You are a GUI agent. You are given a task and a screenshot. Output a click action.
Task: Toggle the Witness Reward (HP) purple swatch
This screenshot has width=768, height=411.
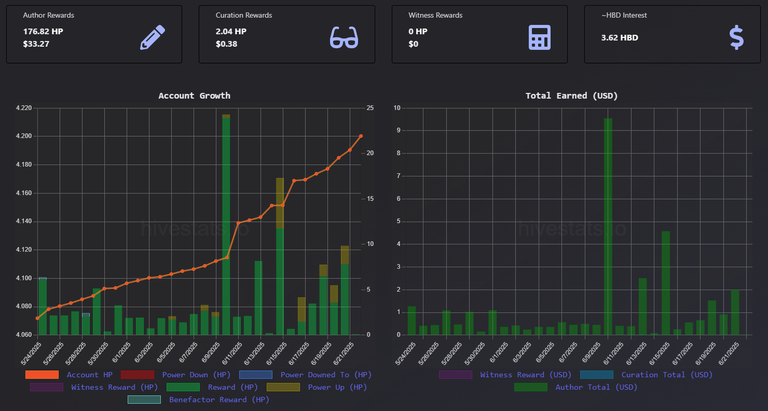tap(47, 387)
